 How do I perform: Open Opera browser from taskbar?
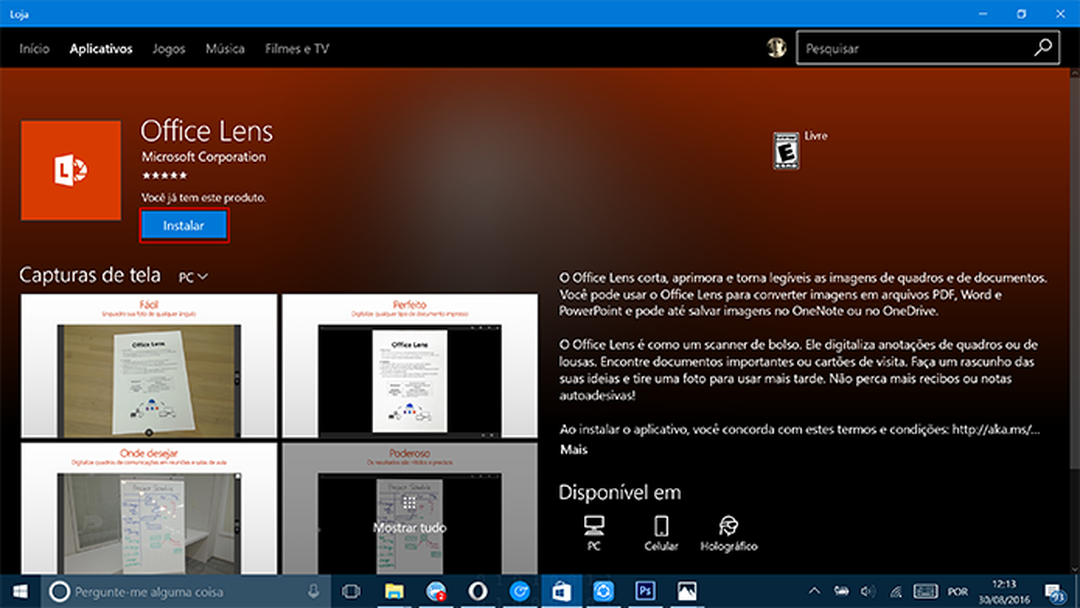(x=478, y=591)
